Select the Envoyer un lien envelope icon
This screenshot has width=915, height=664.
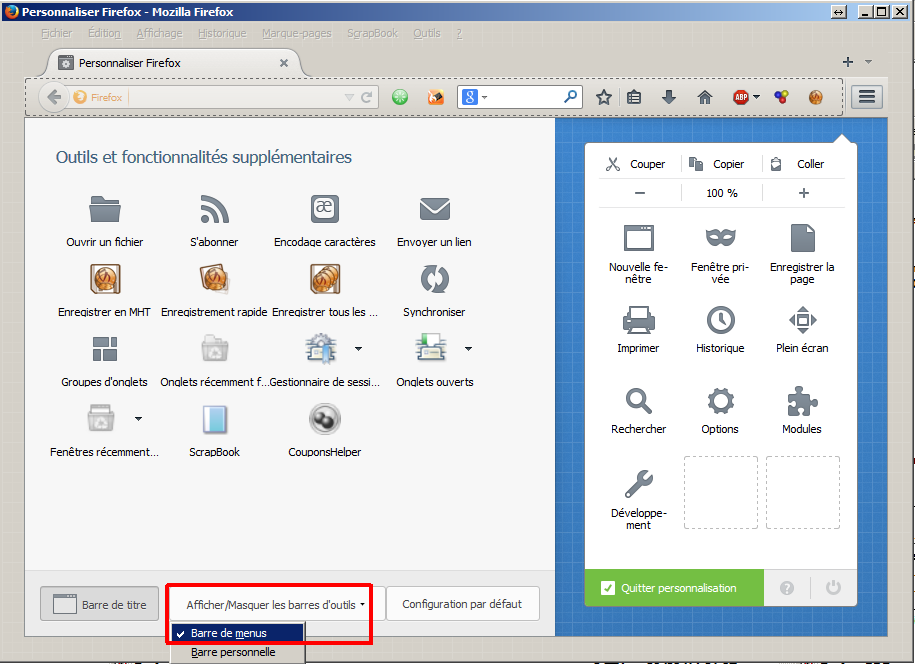tap(435, 209)
